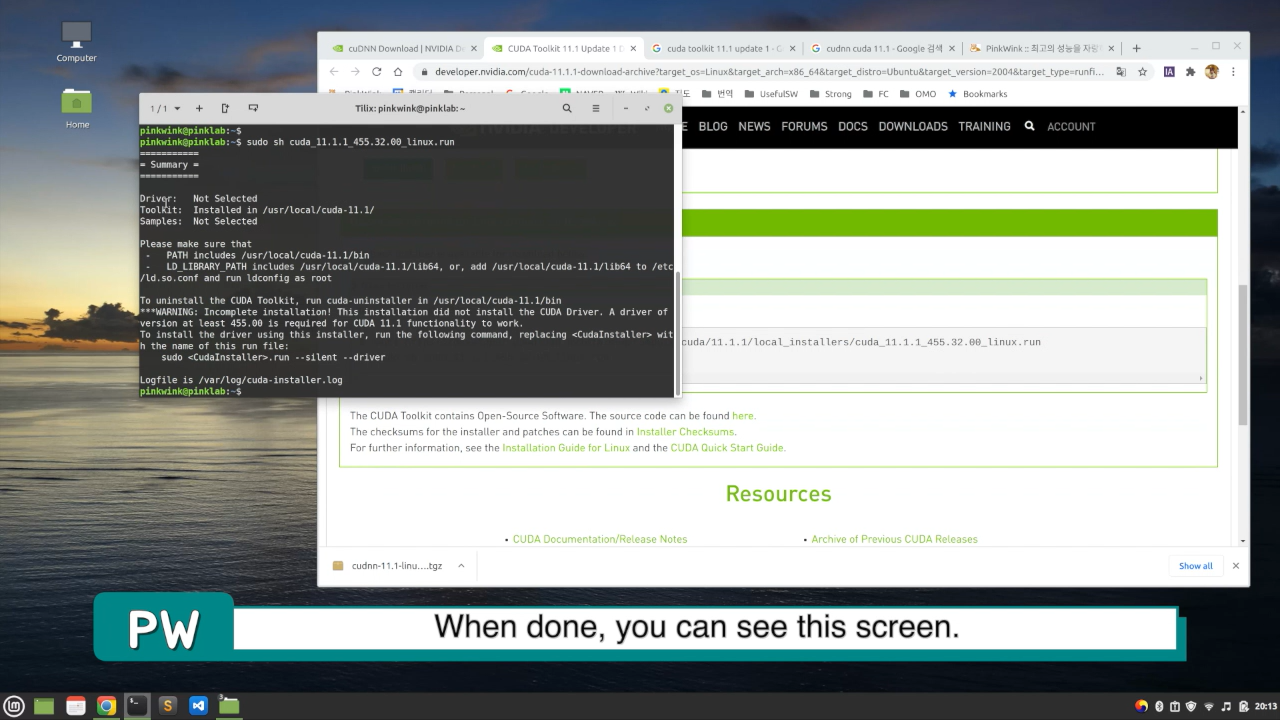Close the Chrome downloads bar
The width and height of the screenshot is (1280, 720).
tap(1236, 565)
